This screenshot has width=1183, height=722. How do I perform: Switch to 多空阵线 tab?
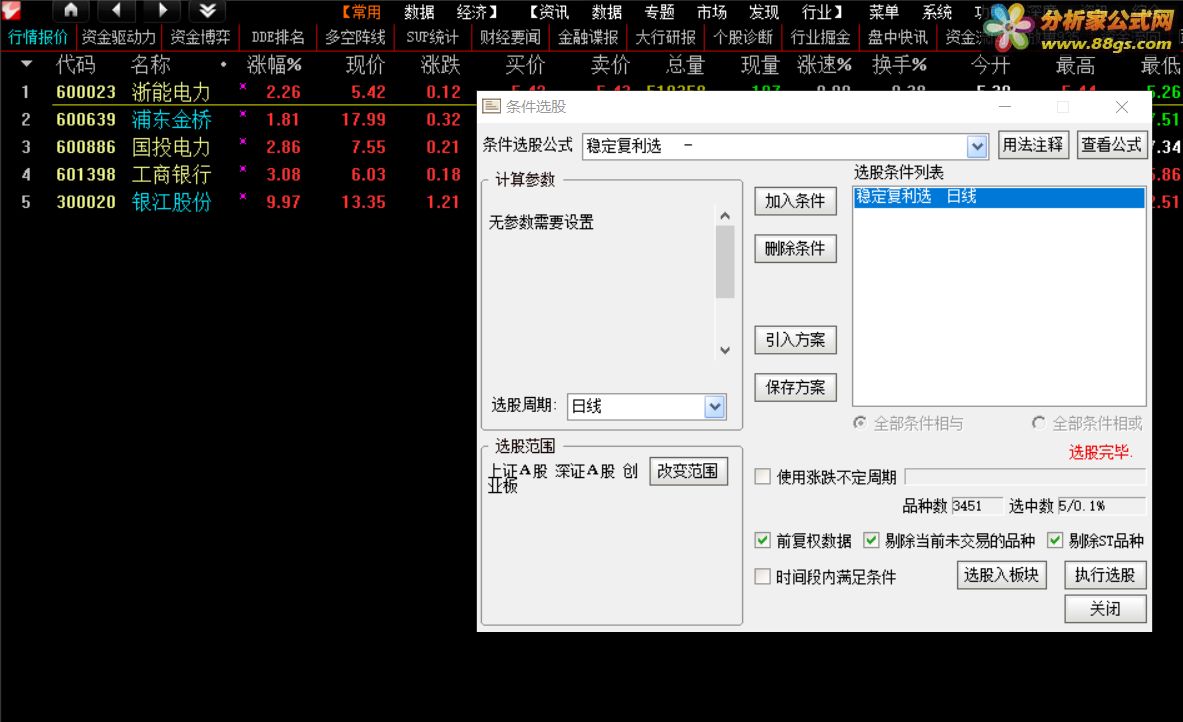(x=355, y=37)
